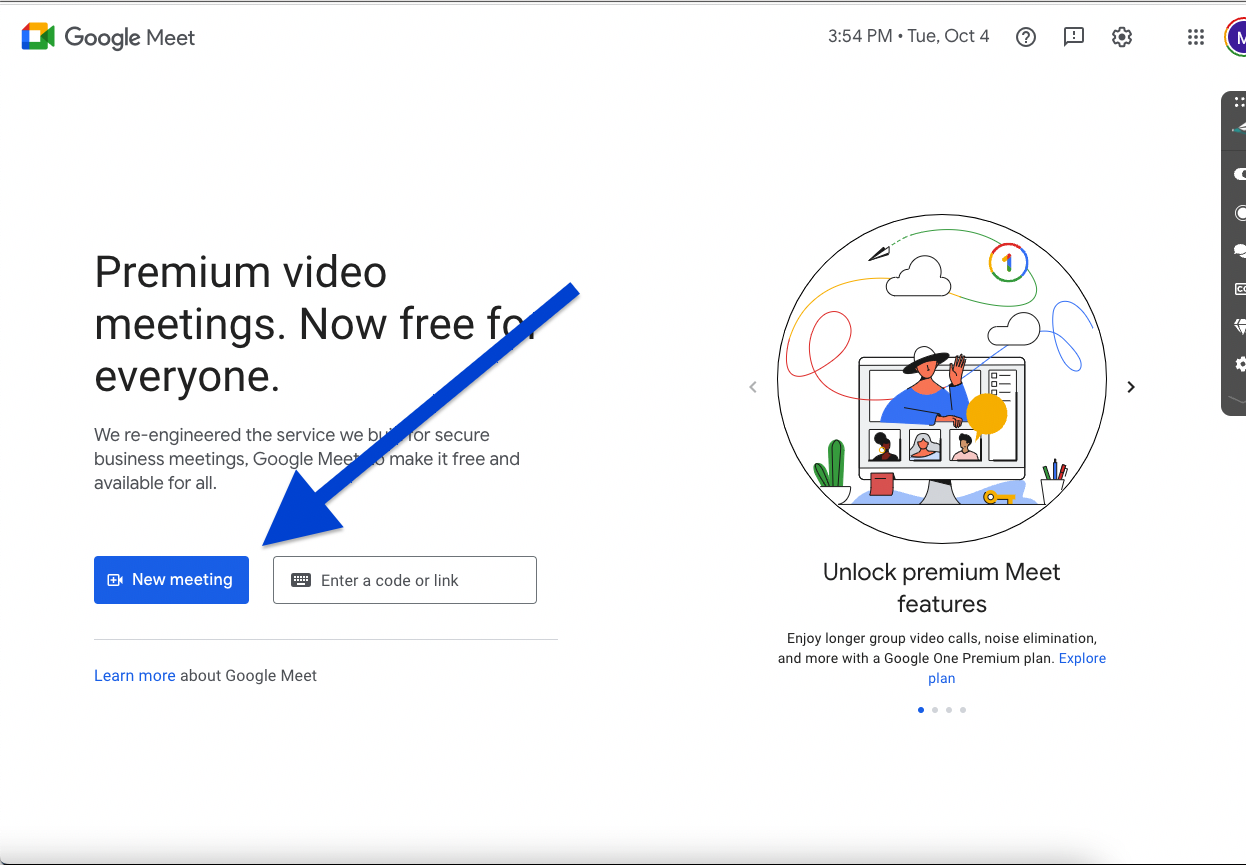Open the Google account avatar
This screenshot has height=865, width=1246.
tap(1236, 37)
